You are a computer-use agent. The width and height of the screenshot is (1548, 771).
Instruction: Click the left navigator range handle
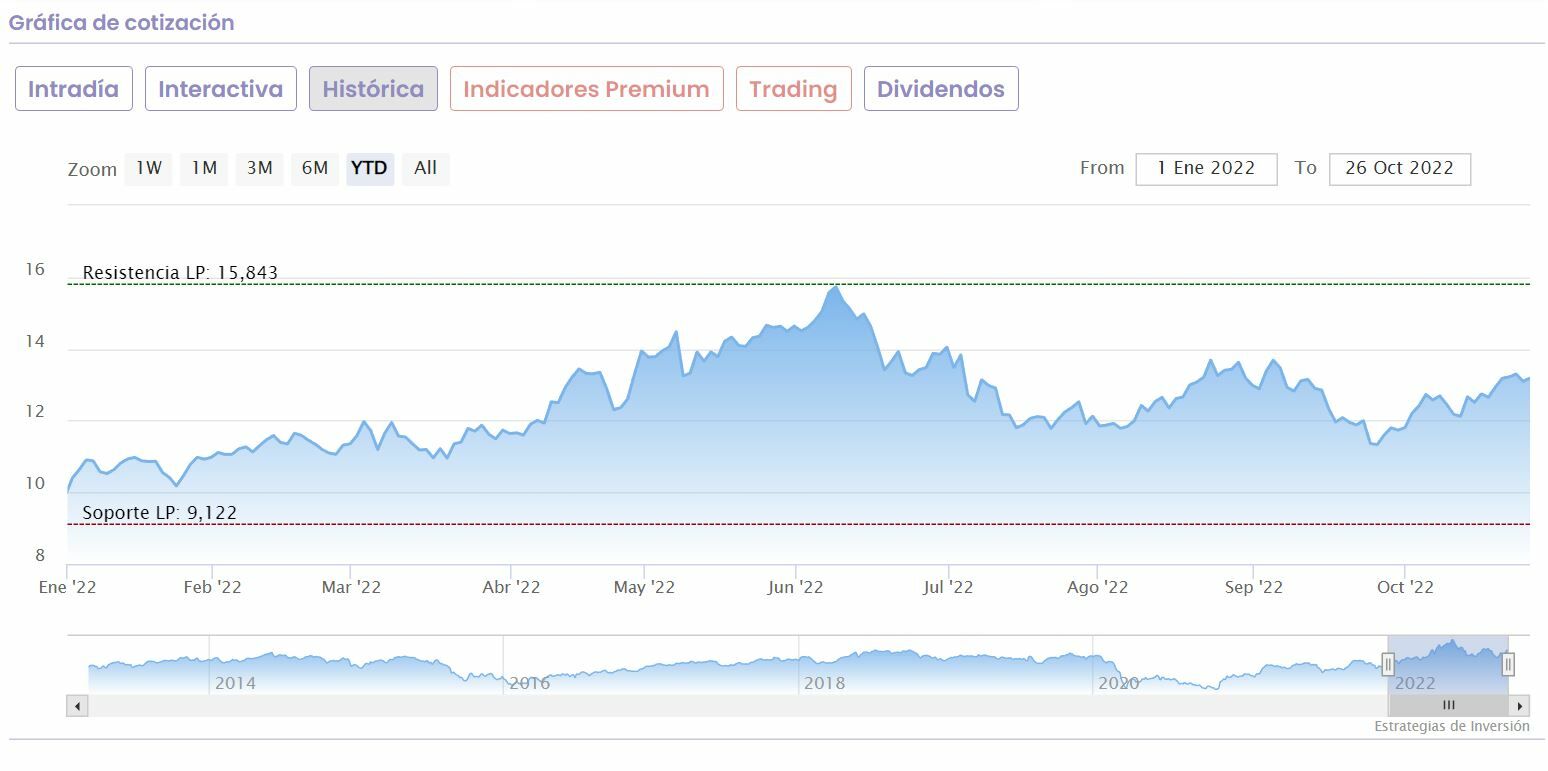[x=1388, y=664]
